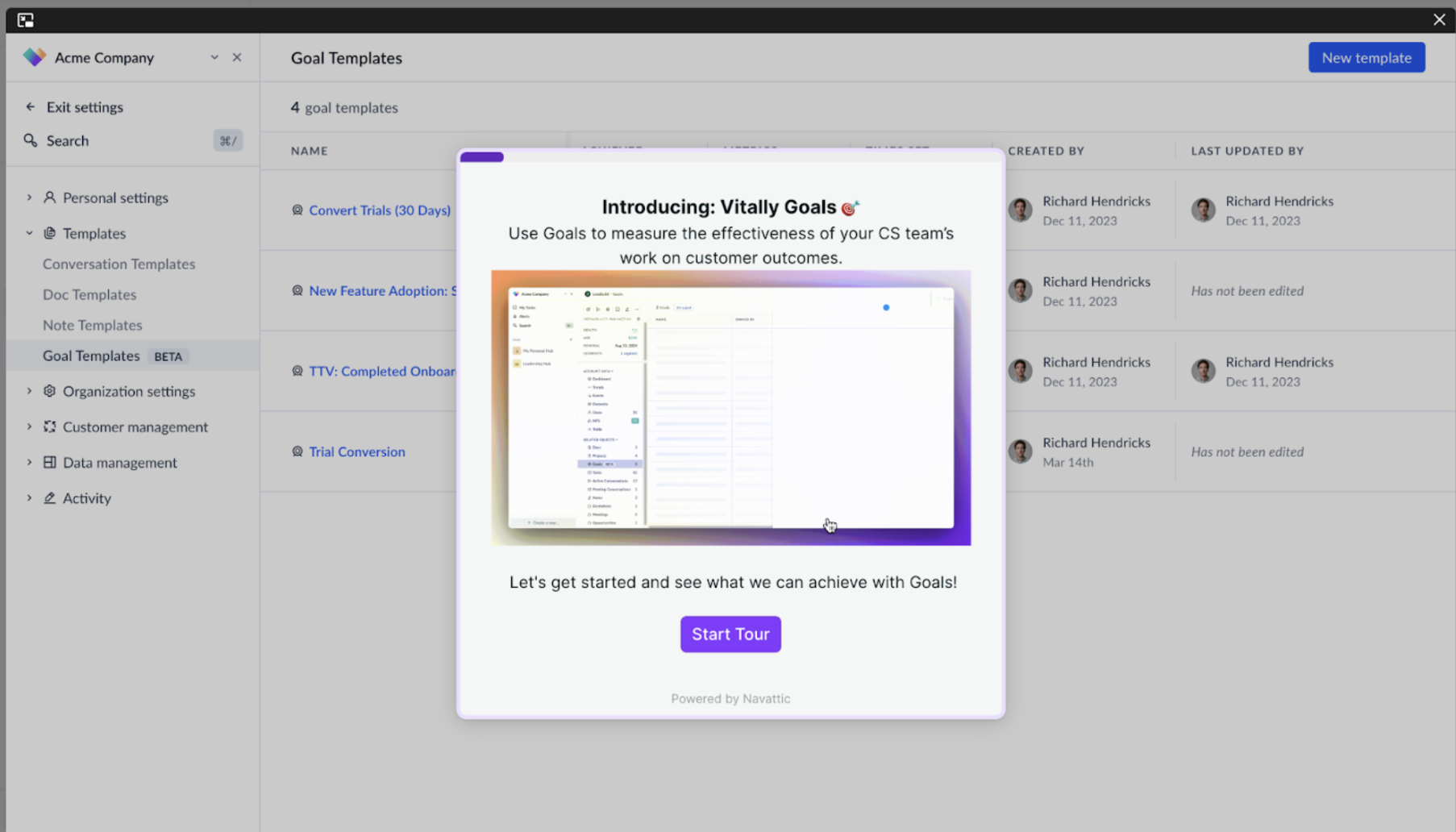Click the NAME column header
1456x832 pixels.
(310, 151)
